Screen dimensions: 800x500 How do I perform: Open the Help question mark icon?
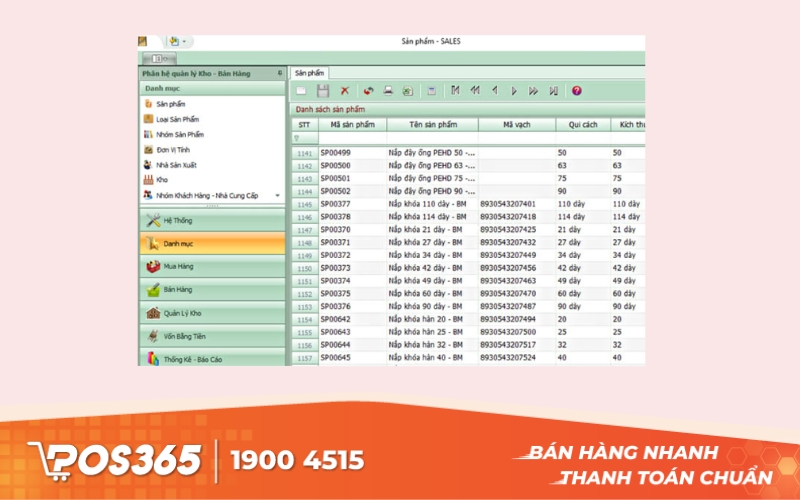point(577,91)
